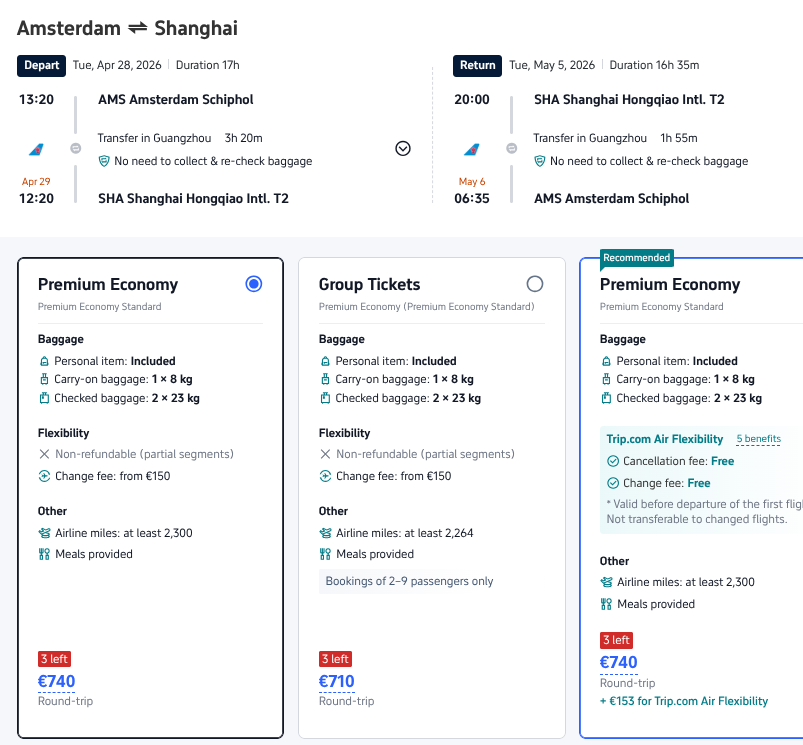Click the airline logo on the departing flight
Image resolution: width=803 pixels, height=745 pixels.
coord(36,149)
